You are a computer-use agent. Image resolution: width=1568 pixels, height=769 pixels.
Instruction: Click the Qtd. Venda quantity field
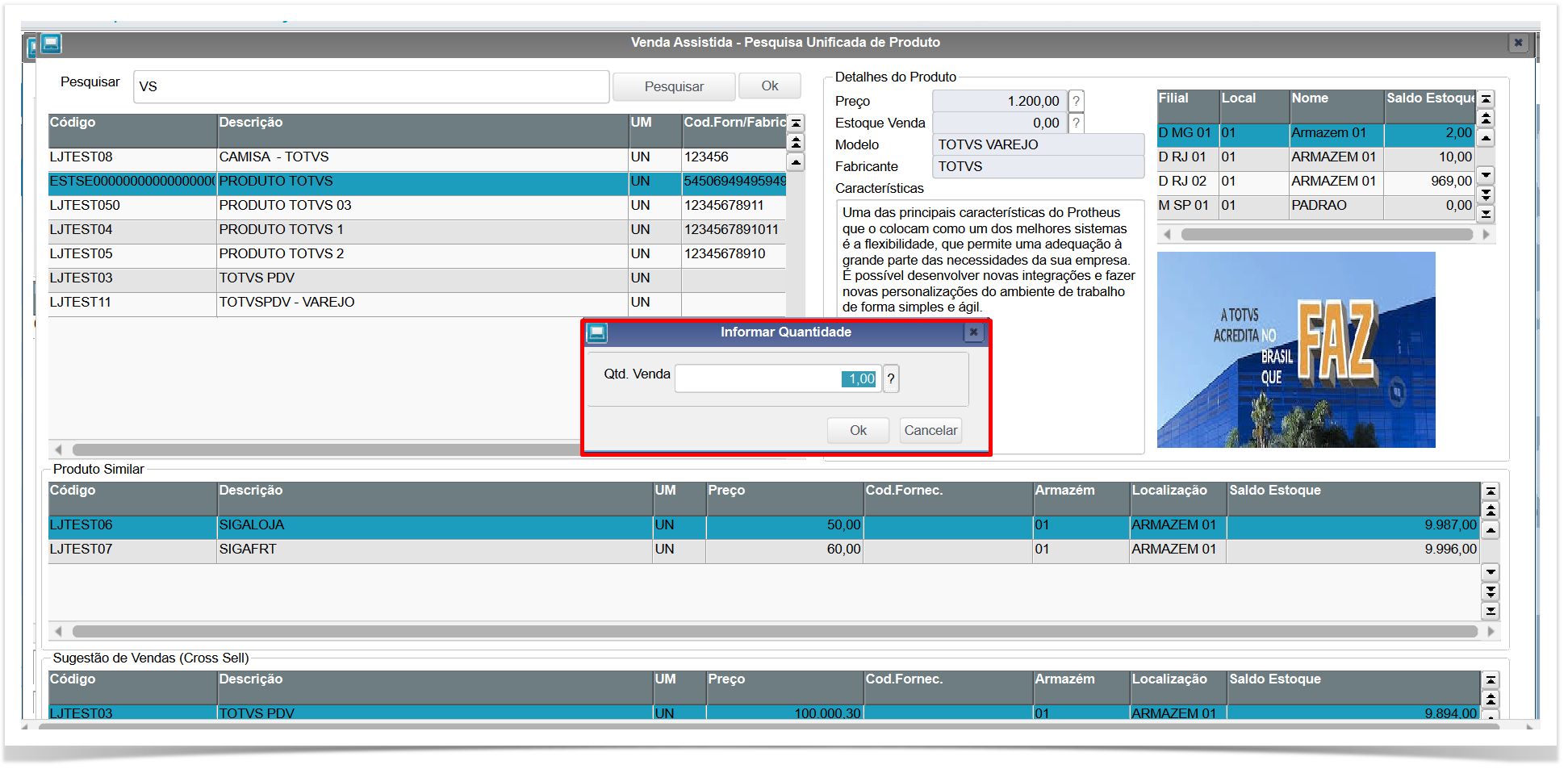777,378
